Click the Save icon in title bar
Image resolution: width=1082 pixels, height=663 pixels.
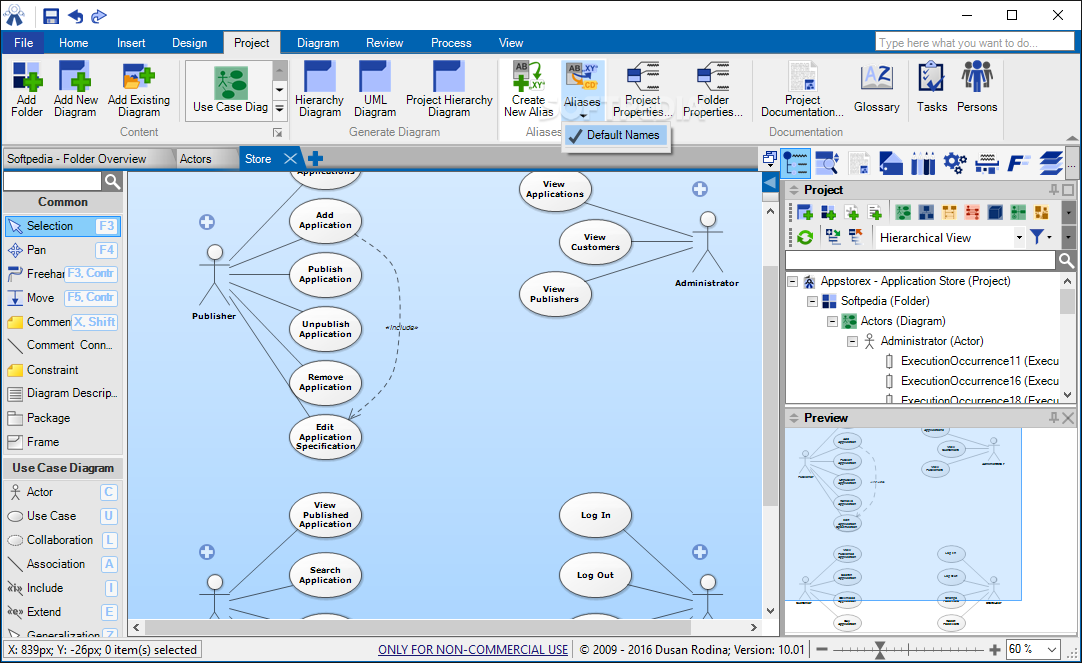tap(51, 16)
